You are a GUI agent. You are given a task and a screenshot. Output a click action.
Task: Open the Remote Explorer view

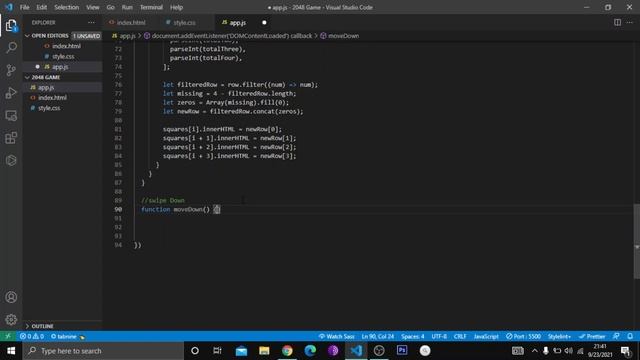click(11, 116)
